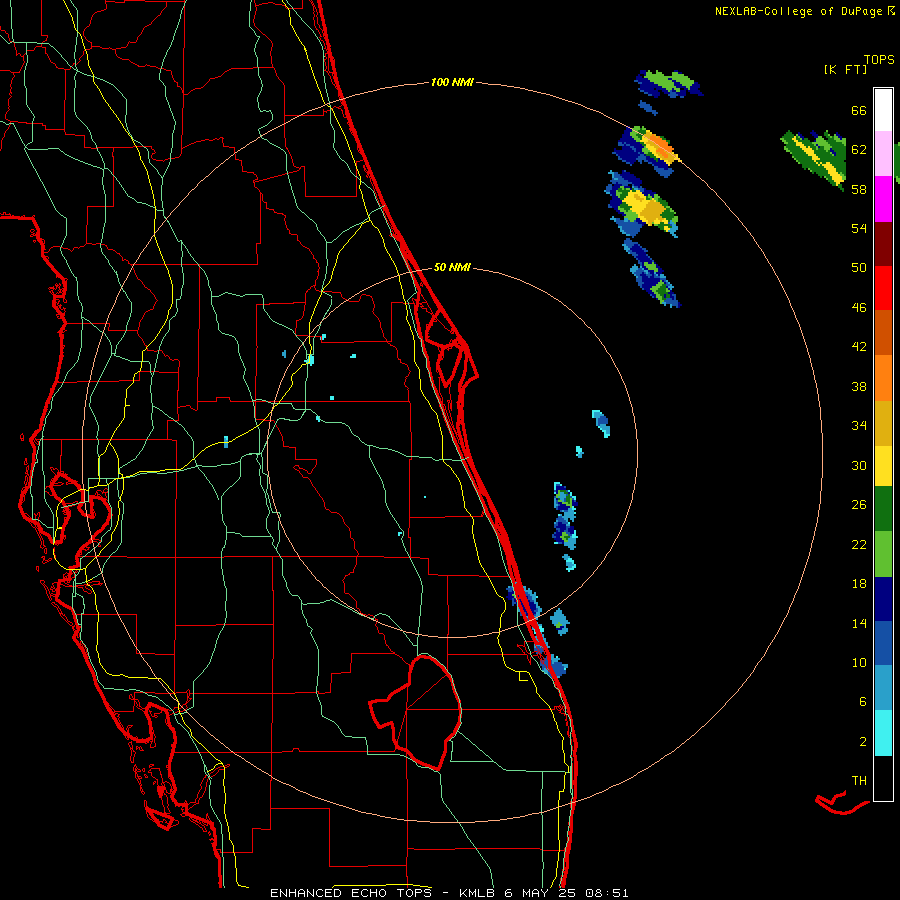Click the 62 legend value
Viewport: 900px width, 900px height.
point(859,150)
